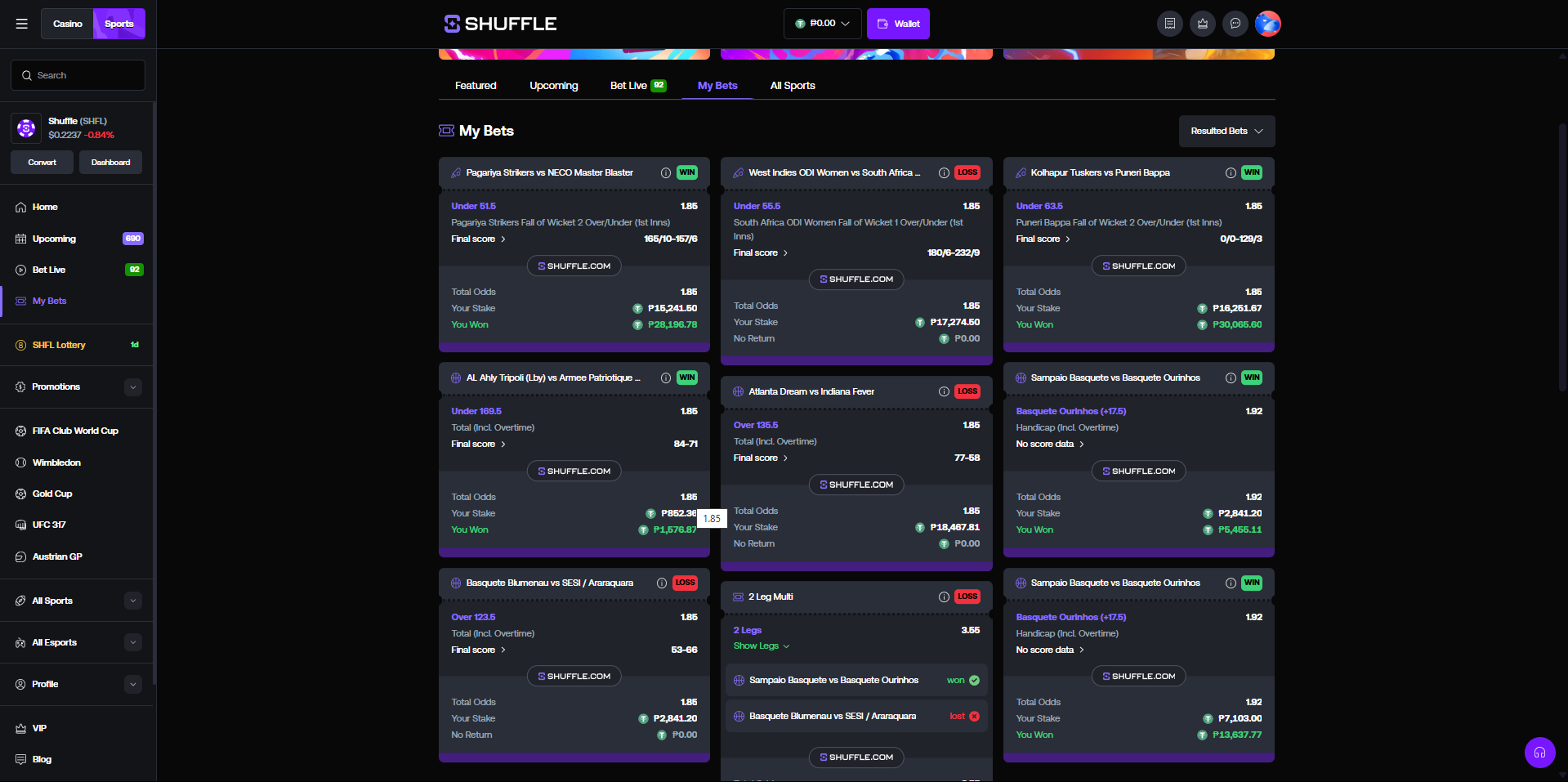Viewport: 1568px width, 782px height.
Task: Click the FIFA Club World Cup icon
Action: click(21, 431)
